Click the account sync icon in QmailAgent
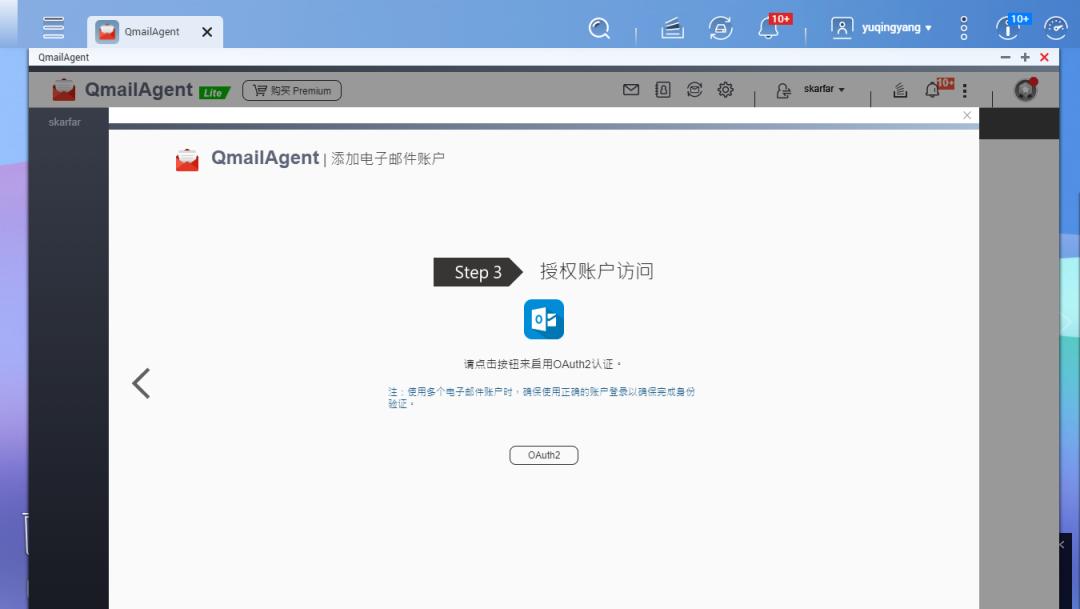Screen dimensions: 1080x609 pyautogui.click(x=694, y=89)
